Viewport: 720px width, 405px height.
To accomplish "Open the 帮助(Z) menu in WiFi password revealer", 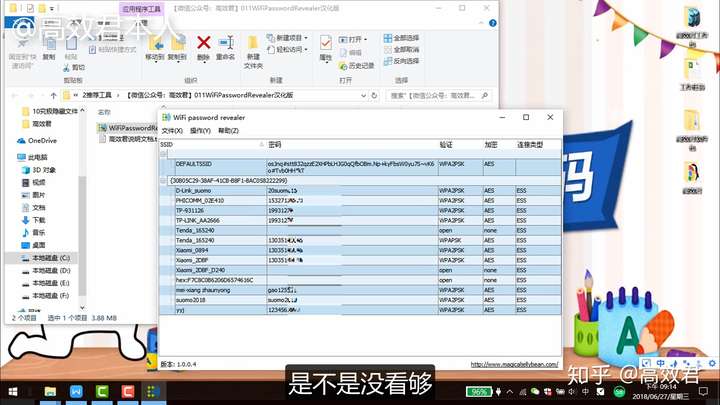I will tap(228, 131).
